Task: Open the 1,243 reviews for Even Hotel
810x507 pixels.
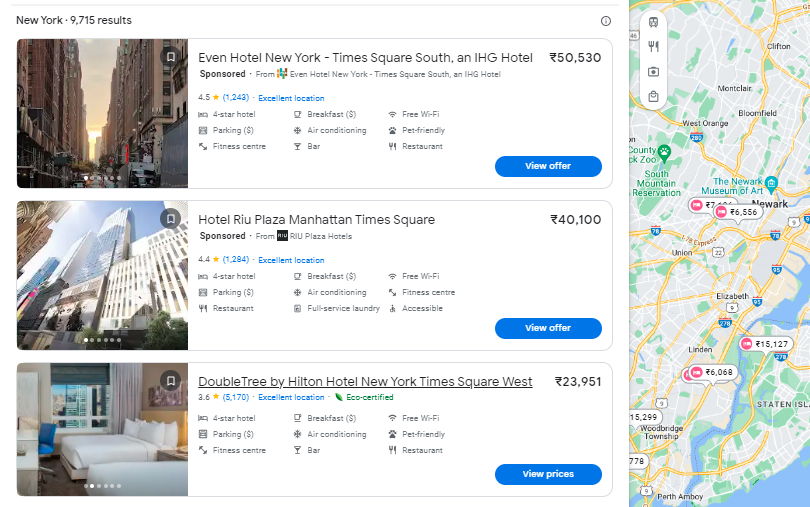Action: click(236, 98)
